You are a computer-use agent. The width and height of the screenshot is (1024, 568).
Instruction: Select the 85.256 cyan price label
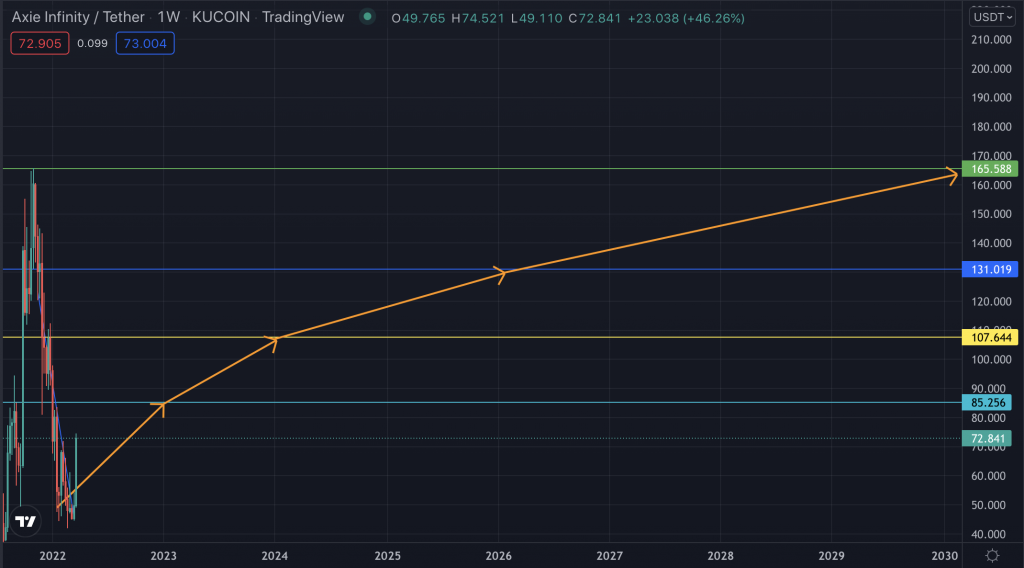pos(987,403)
